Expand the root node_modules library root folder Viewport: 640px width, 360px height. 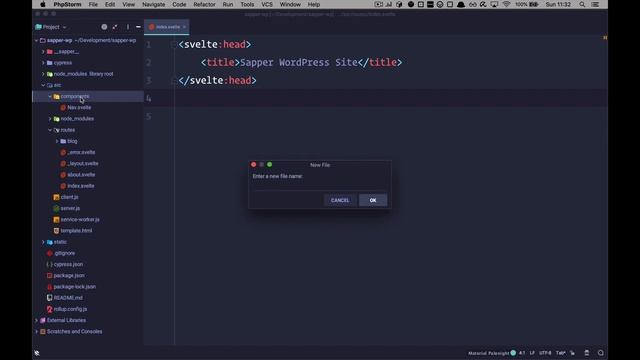43,74
